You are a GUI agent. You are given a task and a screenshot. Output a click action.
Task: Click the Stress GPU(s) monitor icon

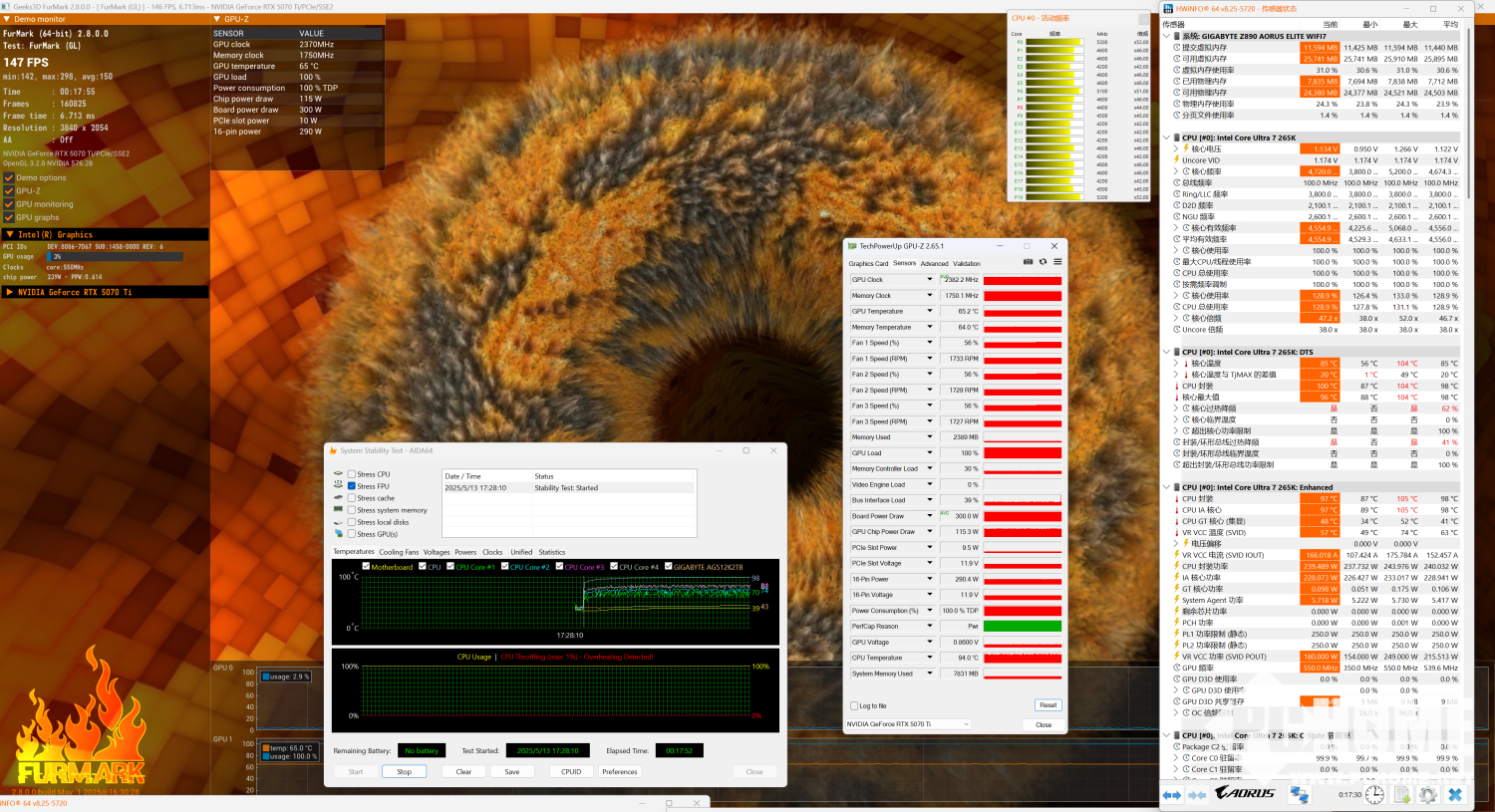point(338,534)
